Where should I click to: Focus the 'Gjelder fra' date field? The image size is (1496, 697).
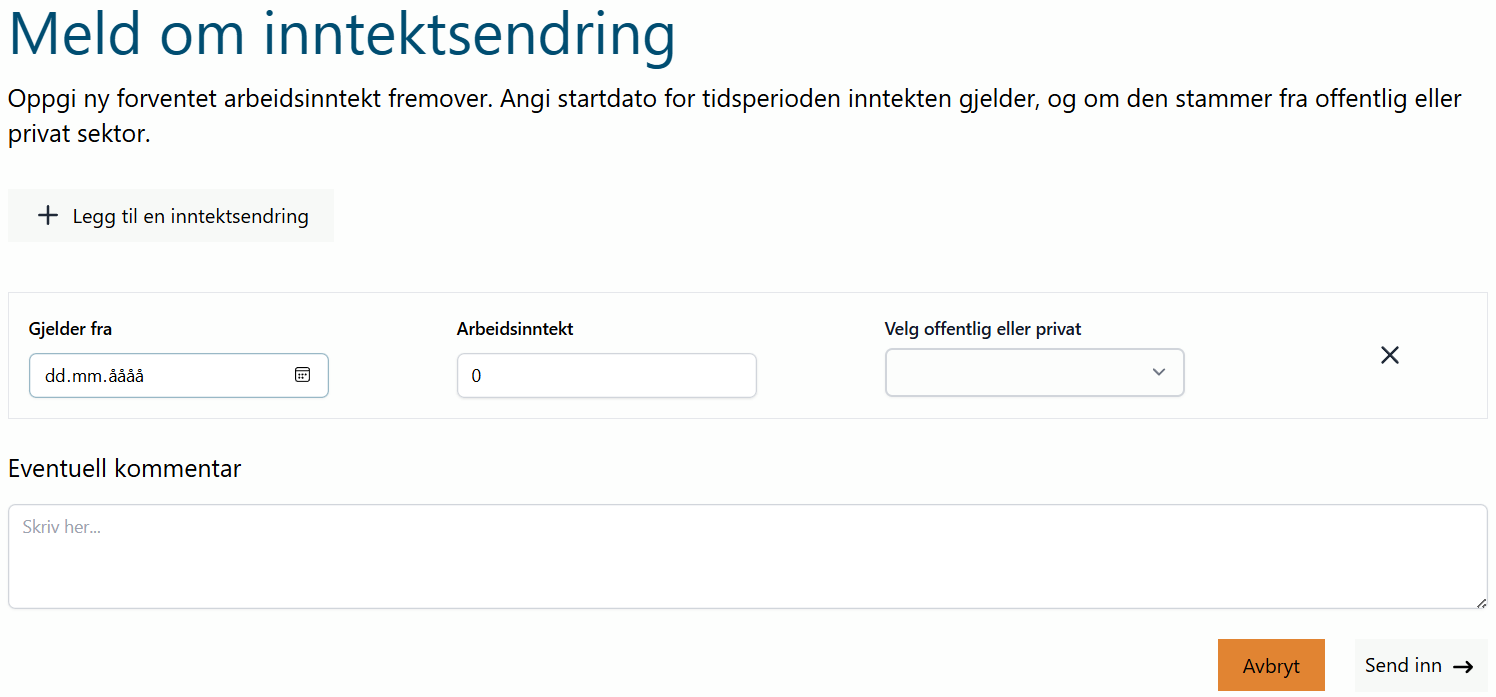pyautogui.click(x=179, y=376)
